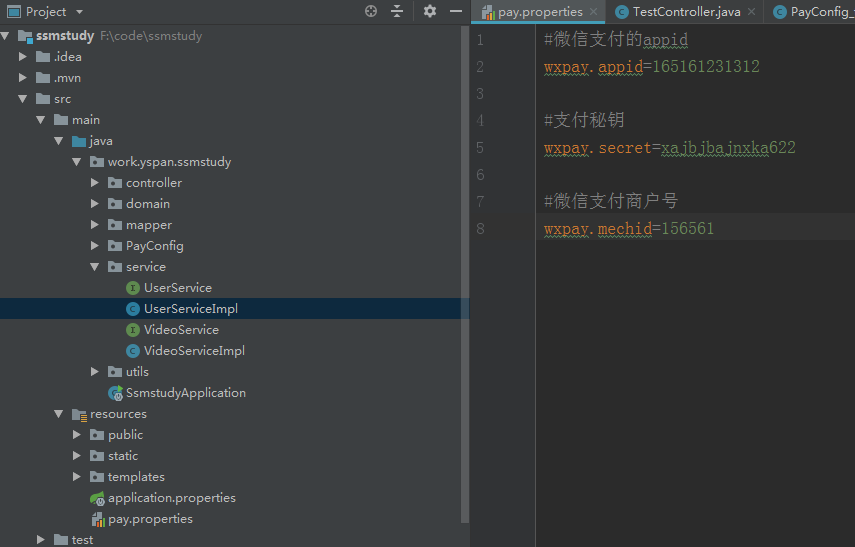Click the Project panel title label

pyautogui.click(x=46, y=12)
